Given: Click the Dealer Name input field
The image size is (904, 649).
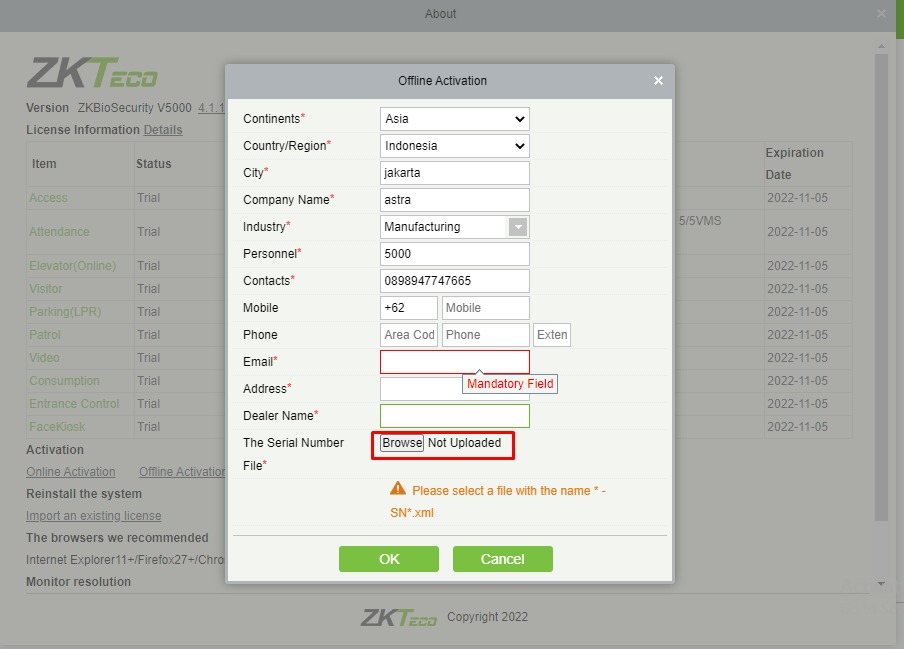Looking at the screenshot, I should pyautogui.click(x=454, y=416).
